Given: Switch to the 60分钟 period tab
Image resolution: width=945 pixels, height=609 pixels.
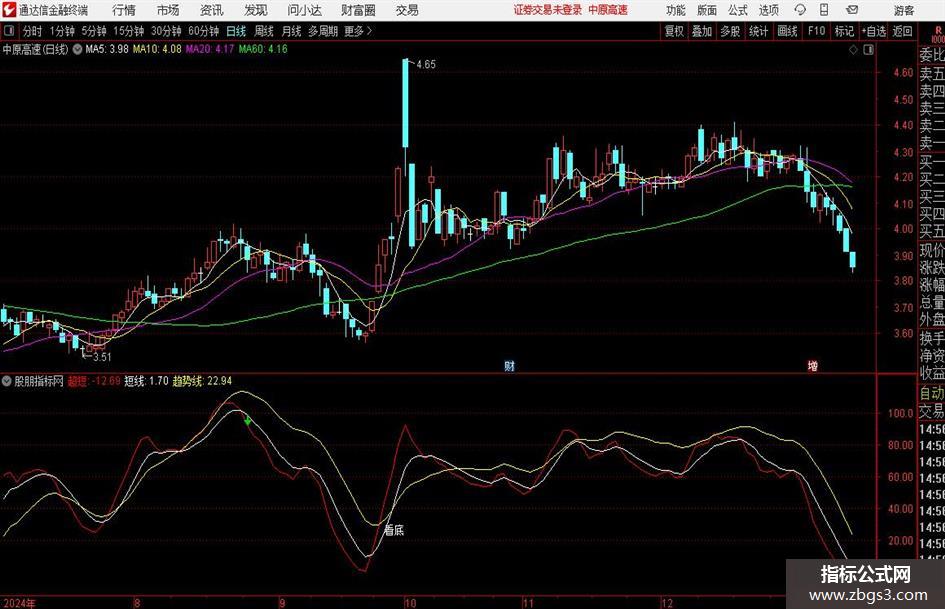Looking at the screenshot, I should click(x=204, y=31).
